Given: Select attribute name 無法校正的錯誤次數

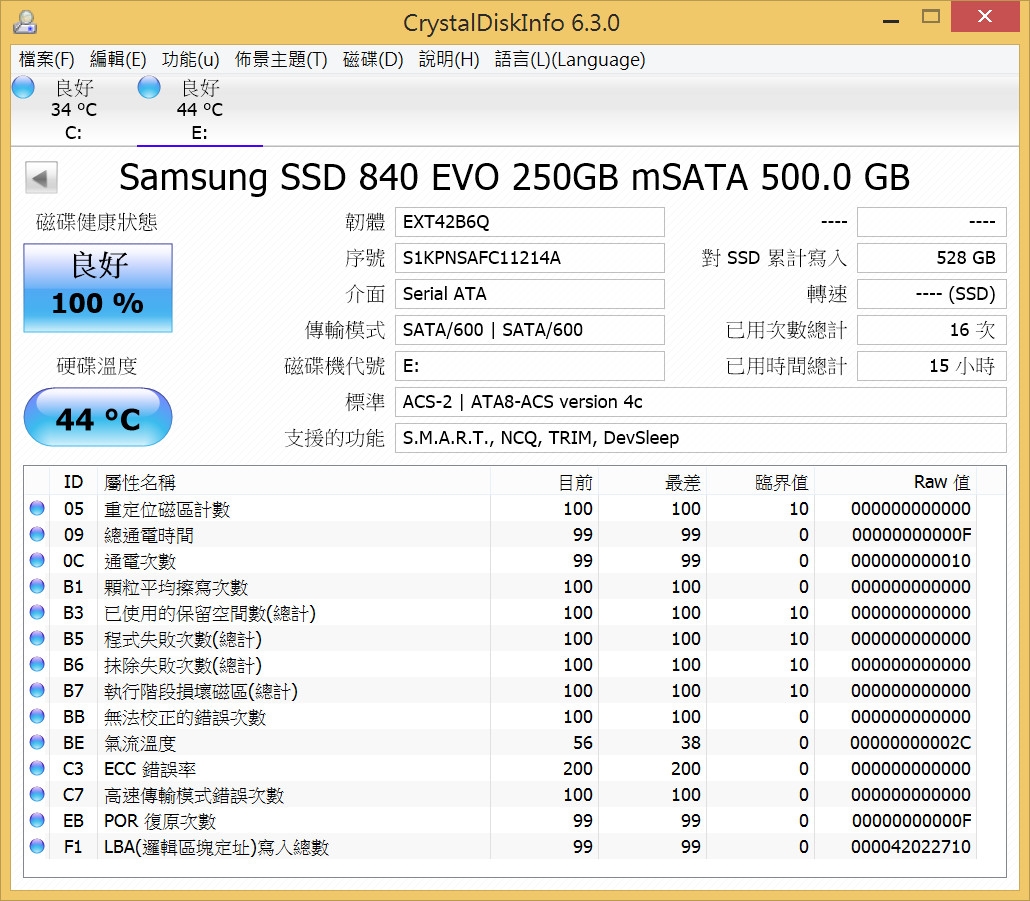Looking at the screenshot, I should point(185,717).
